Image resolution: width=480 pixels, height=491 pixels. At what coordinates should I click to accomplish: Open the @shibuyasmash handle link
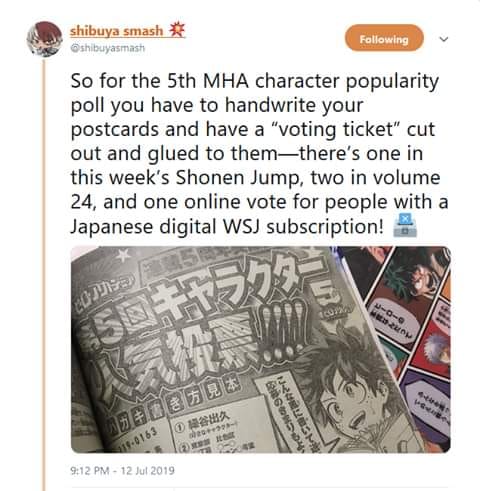click(x=107, y=48)
